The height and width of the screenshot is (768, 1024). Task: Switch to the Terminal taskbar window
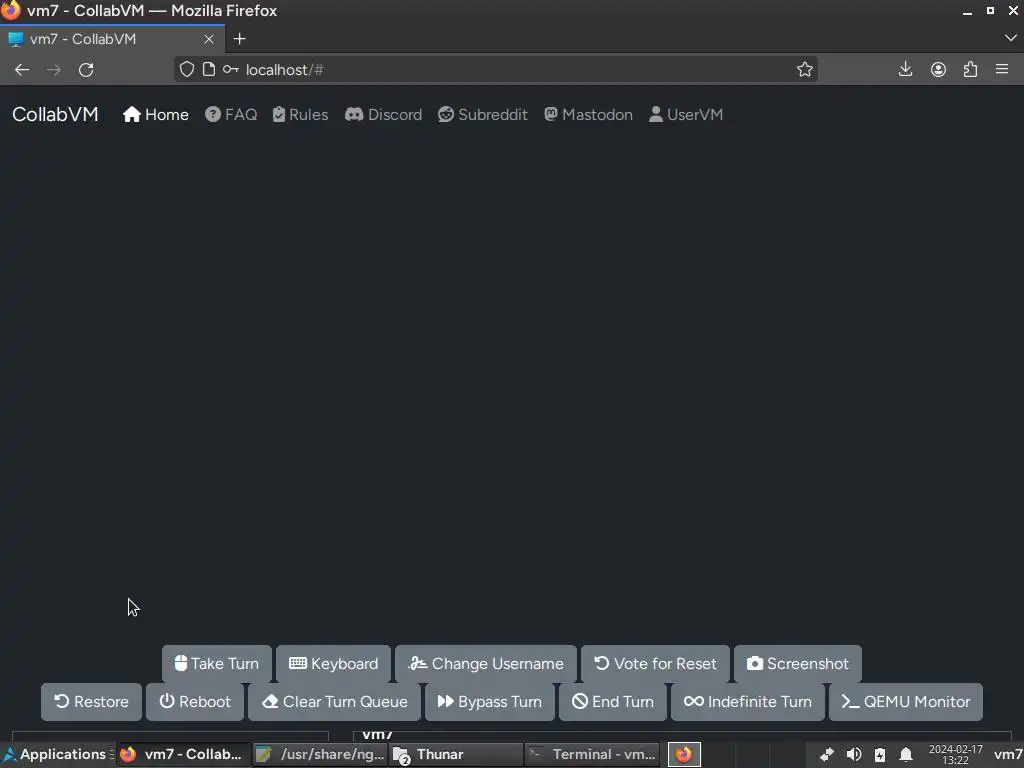pos(592,754)
